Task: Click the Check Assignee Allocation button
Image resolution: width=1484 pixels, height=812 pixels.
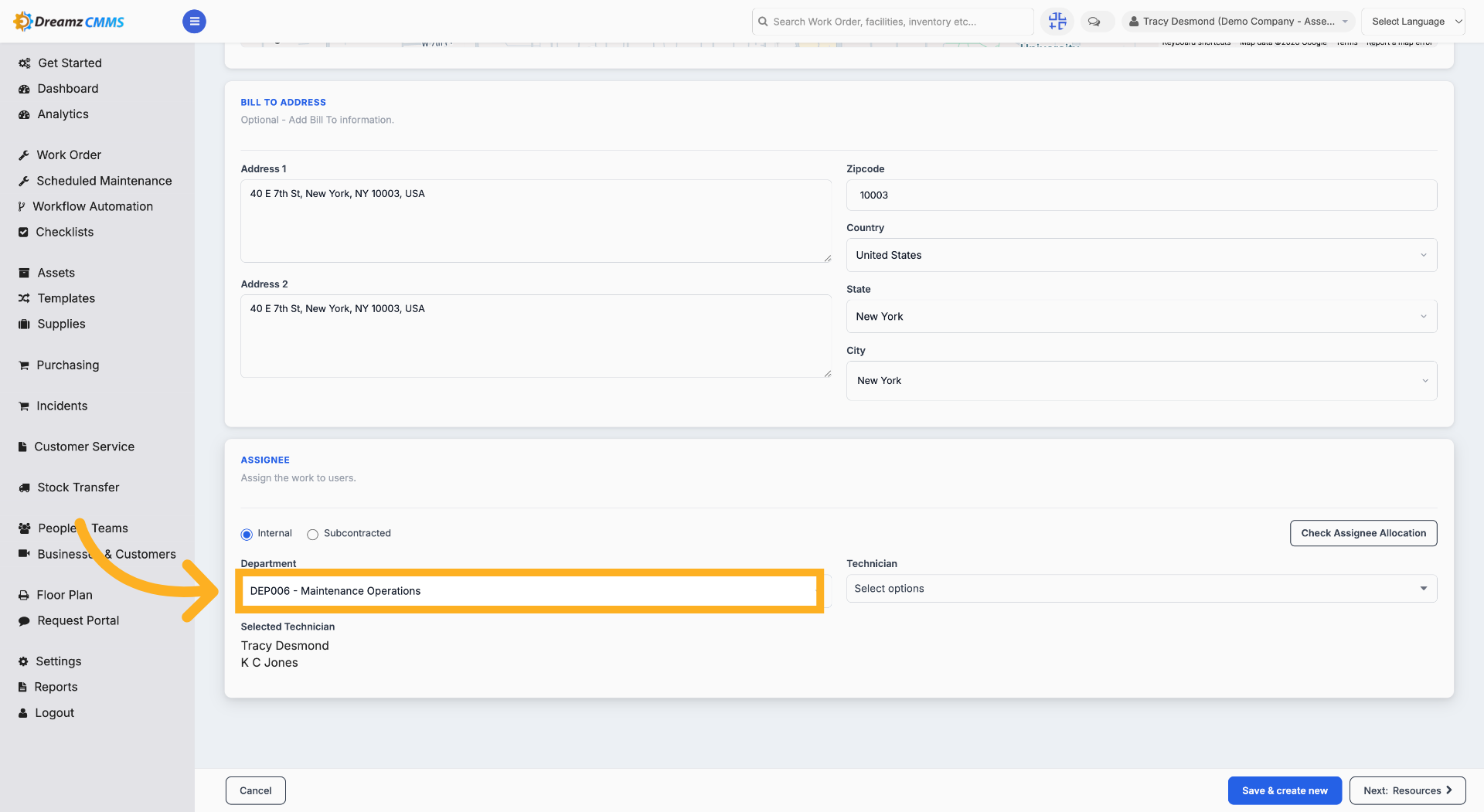Action: point(1363,533)
